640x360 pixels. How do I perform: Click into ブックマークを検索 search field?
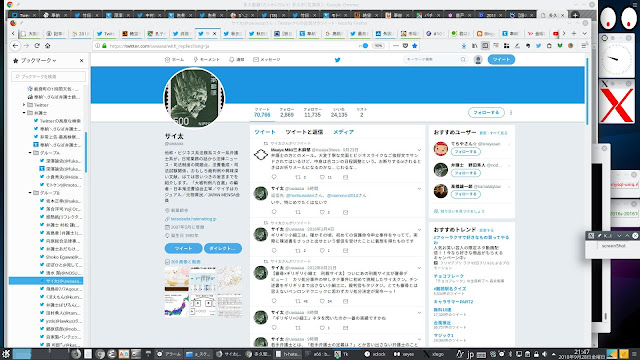coord(49,76)
